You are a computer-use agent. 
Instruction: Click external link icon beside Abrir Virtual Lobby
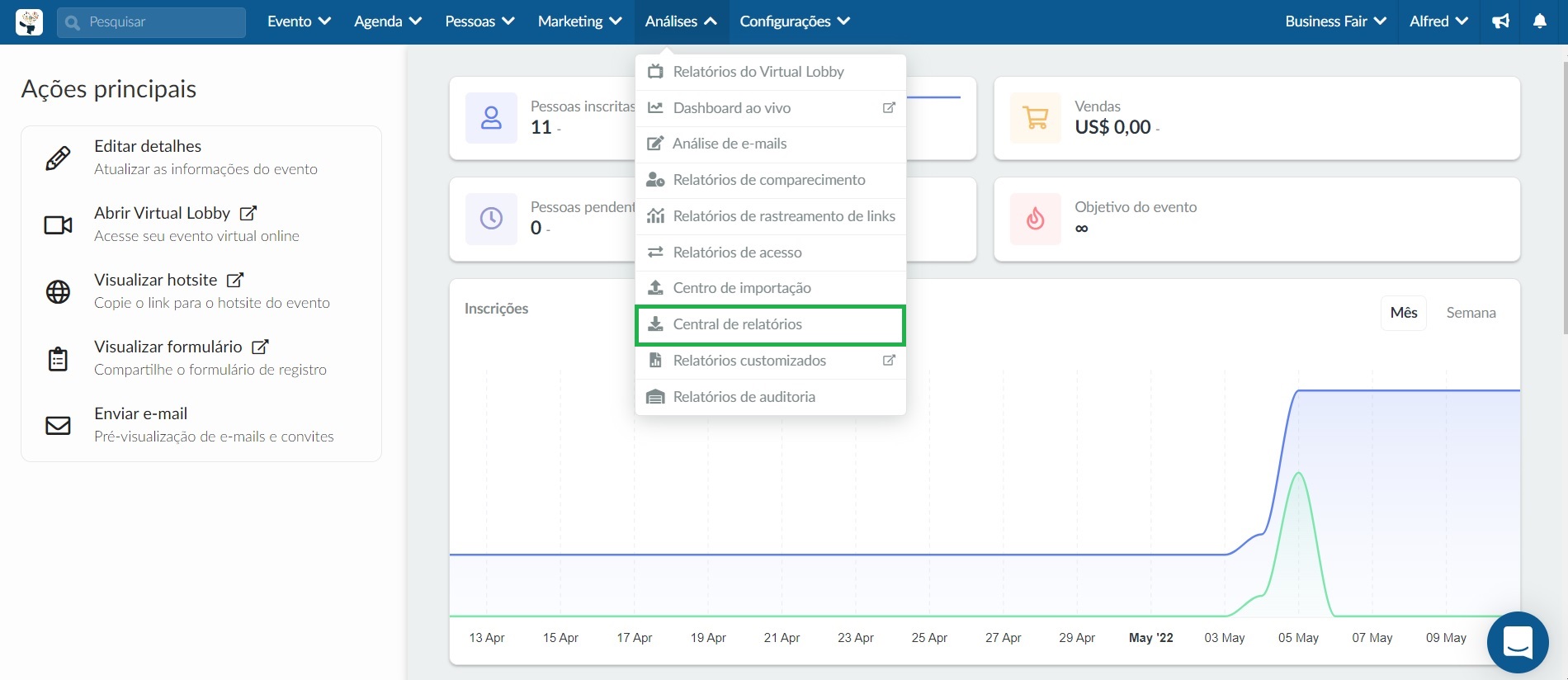(248, 213)
